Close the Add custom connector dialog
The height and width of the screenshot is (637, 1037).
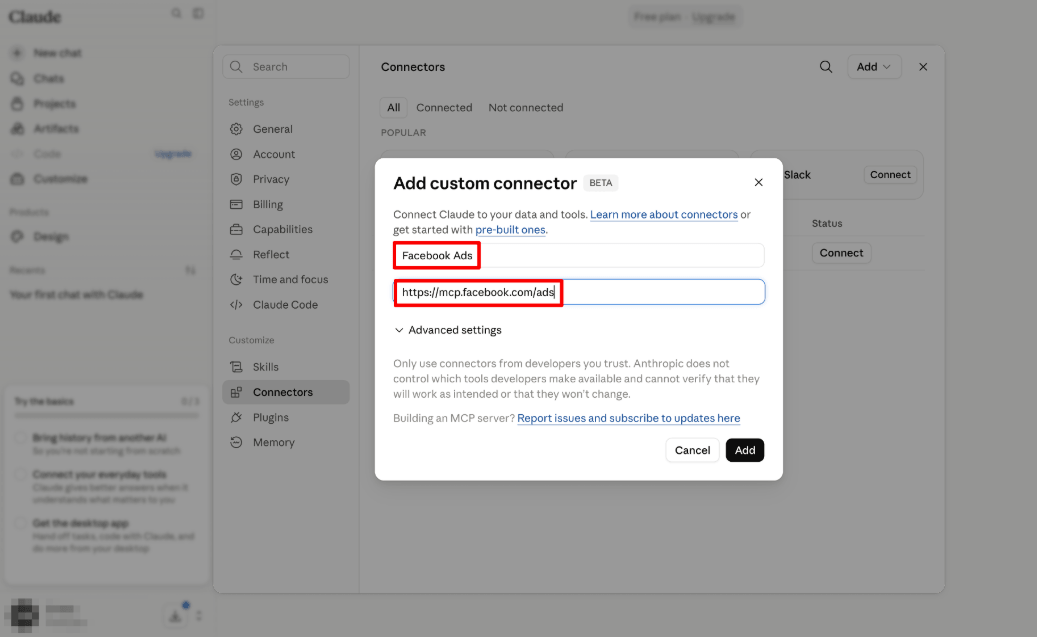tap(759, 183)
